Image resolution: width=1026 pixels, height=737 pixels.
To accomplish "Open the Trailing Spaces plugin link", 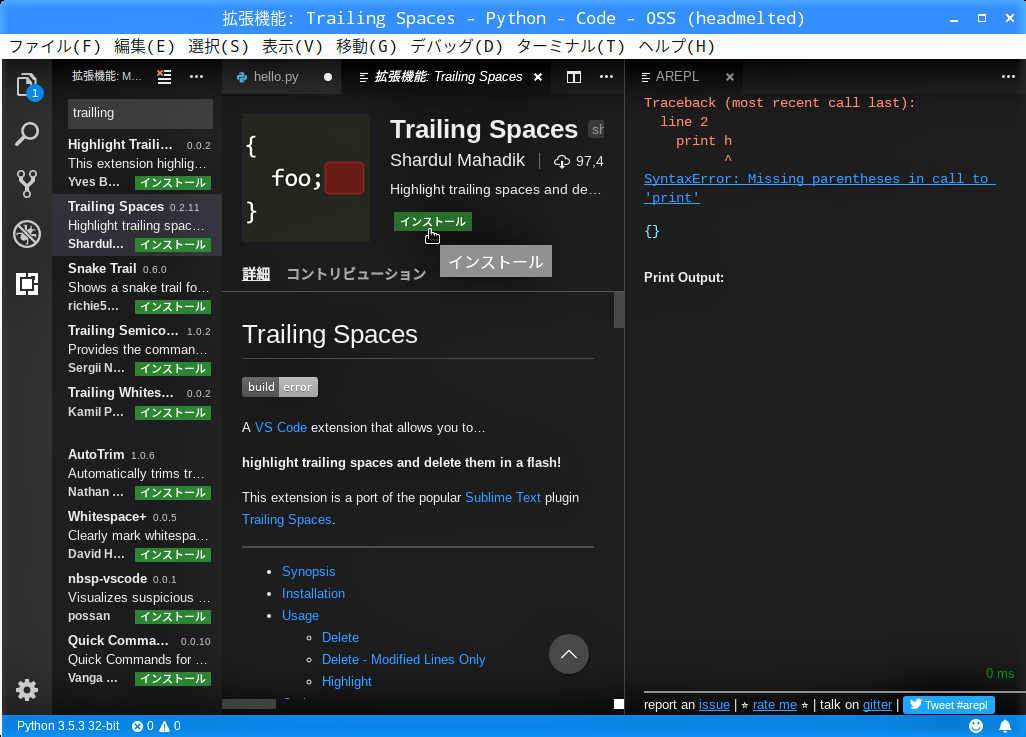I will pyautogui.click(x=287, y=520).
